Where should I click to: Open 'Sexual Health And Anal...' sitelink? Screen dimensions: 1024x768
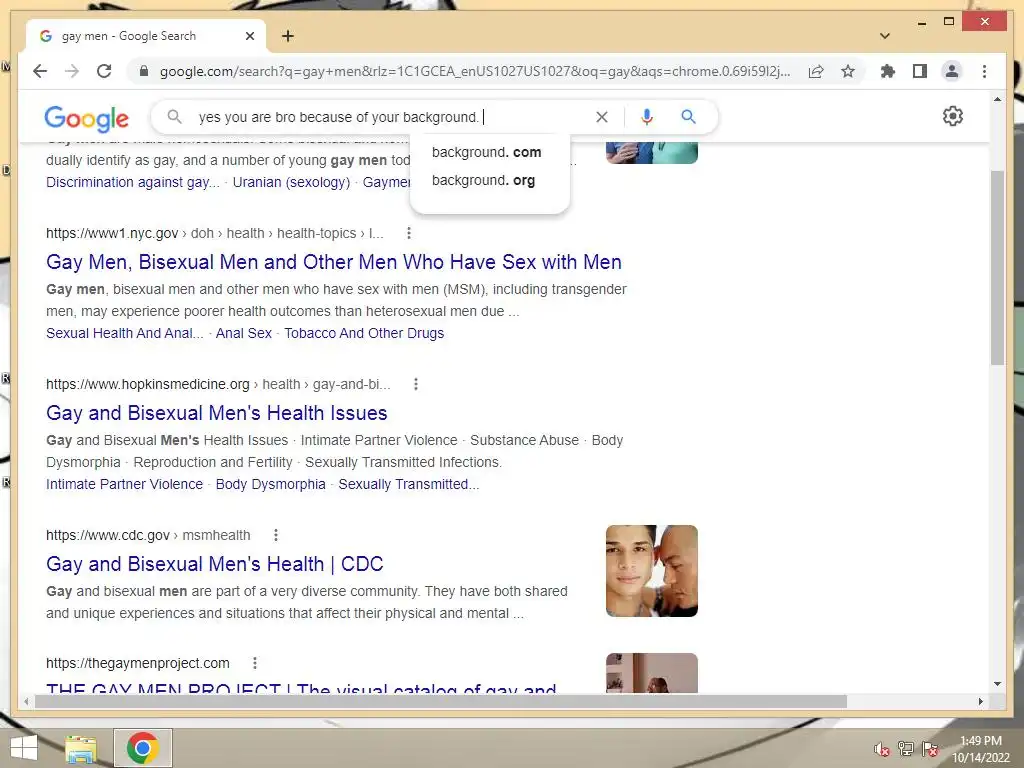(x=125, y=333)
